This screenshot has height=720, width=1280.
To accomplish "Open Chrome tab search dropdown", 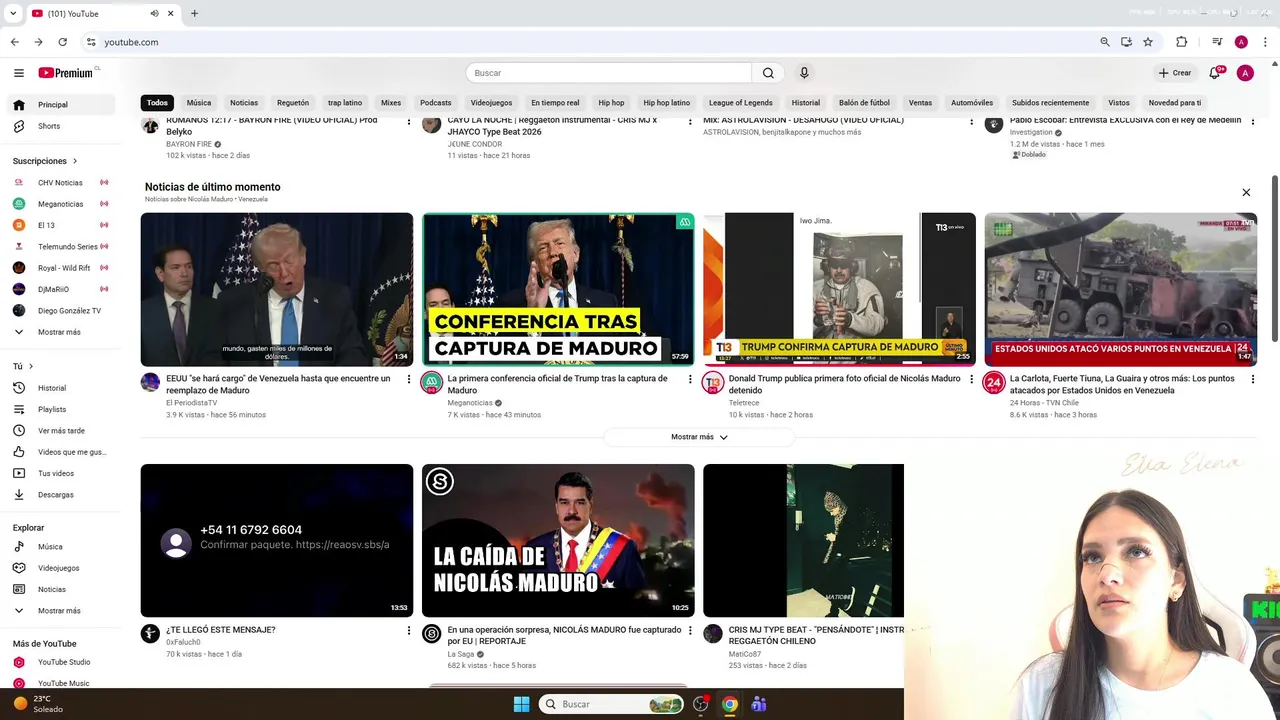I will 13,13.
